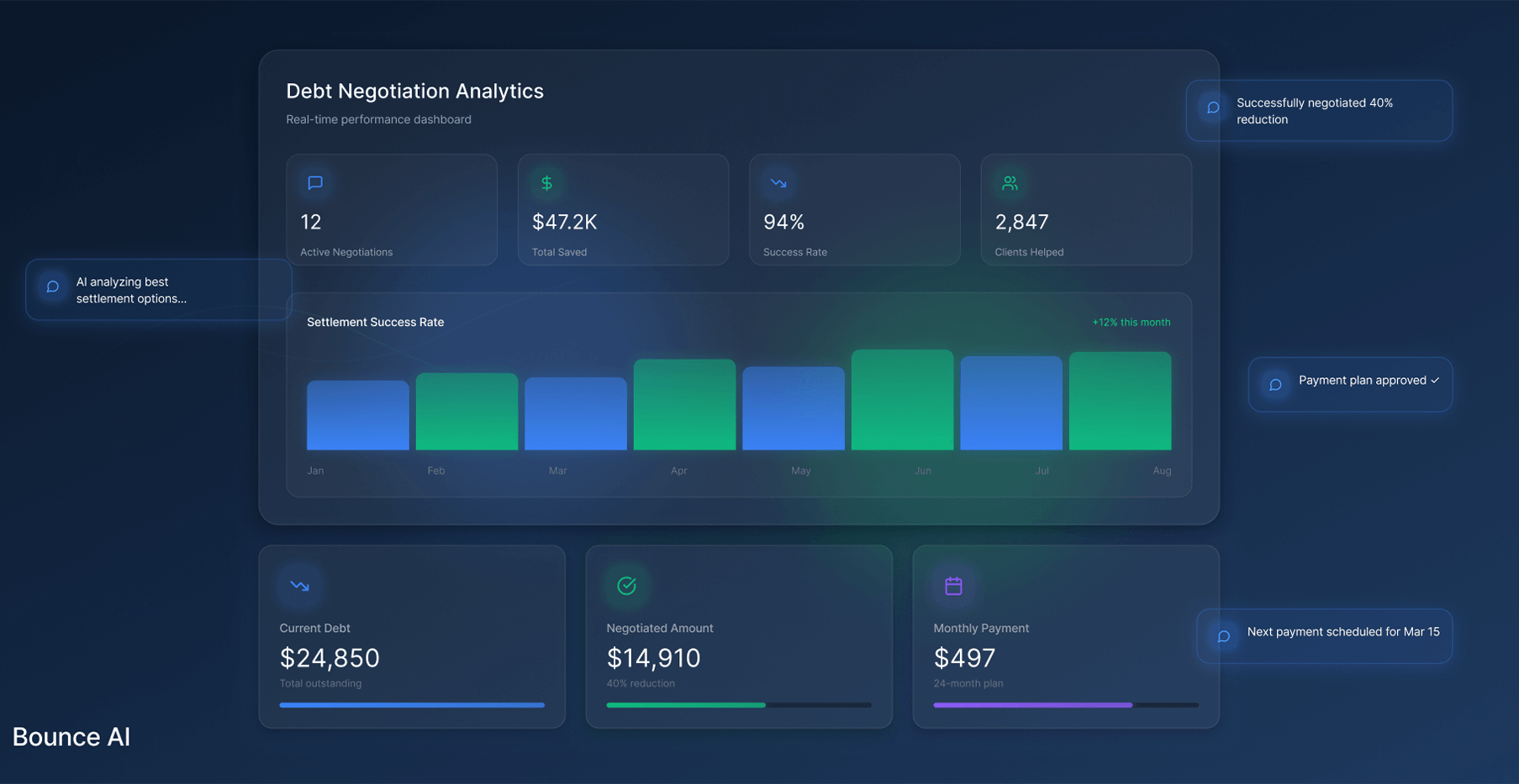Click the Monthly Payment purple progress bar
This screenshot has width=1519, height=784.
point(1032,705)
